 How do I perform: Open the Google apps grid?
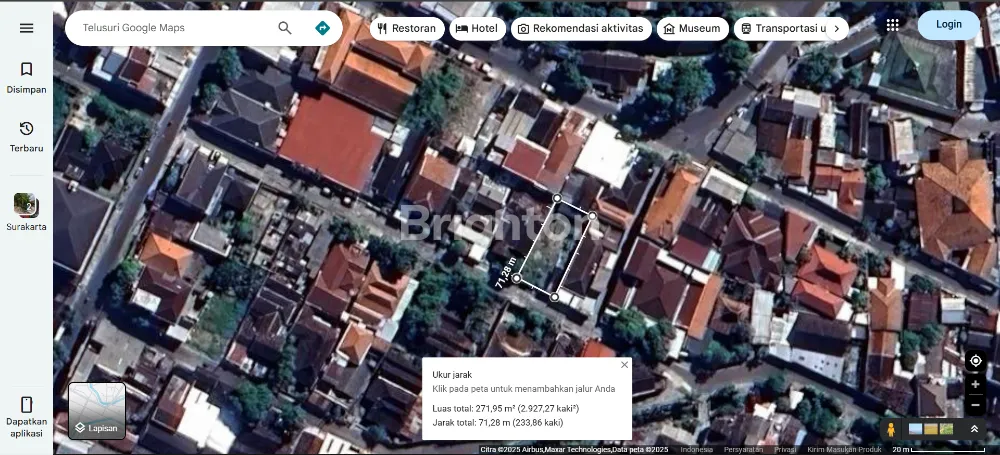point(892,25)
